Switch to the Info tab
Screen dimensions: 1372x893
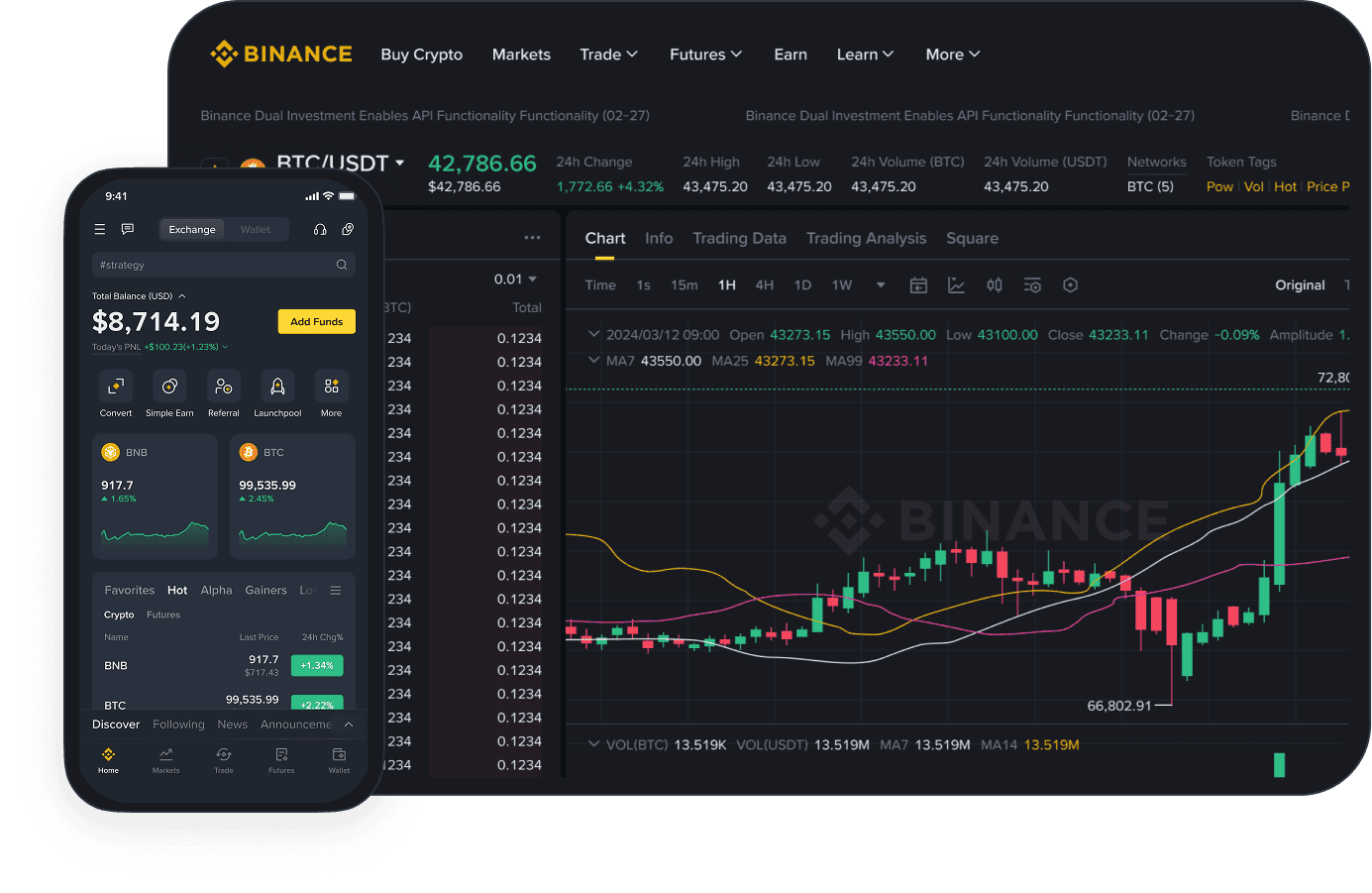[x=659, y=238]
